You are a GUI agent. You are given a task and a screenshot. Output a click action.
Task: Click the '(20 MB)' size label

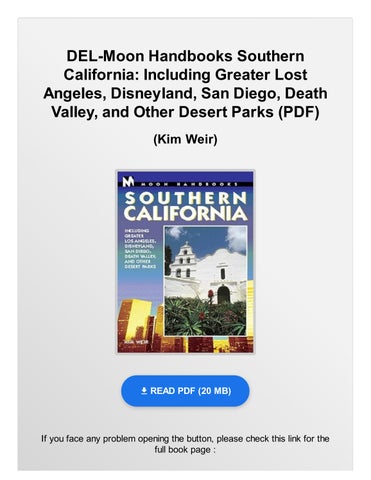coord(214,391)
